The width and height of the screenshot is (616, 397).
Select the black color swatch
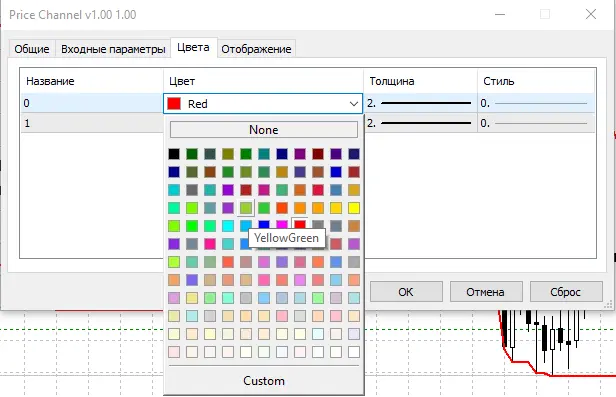click(174, 154)
